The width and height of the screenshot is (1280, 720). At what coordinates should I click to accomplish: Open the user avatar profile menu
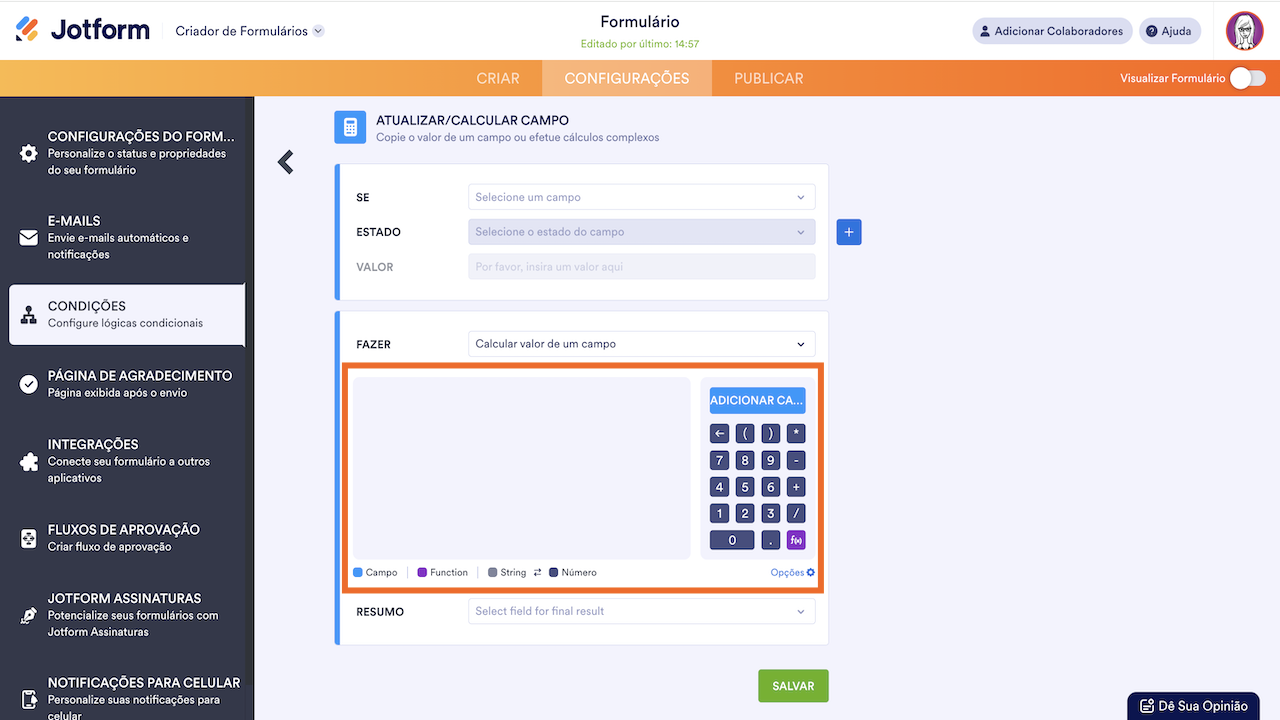pos(1244,31)
